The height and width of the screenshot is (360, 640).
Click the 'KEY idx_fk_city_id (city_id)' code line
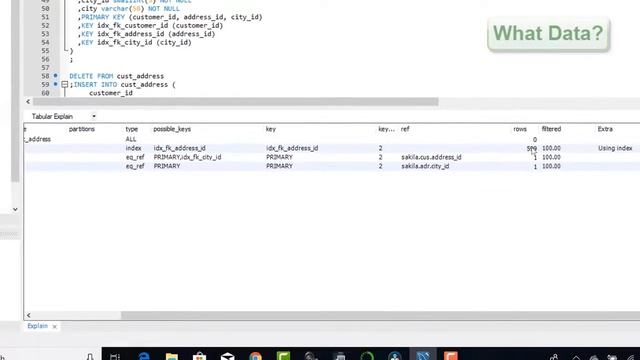[135, 42]
